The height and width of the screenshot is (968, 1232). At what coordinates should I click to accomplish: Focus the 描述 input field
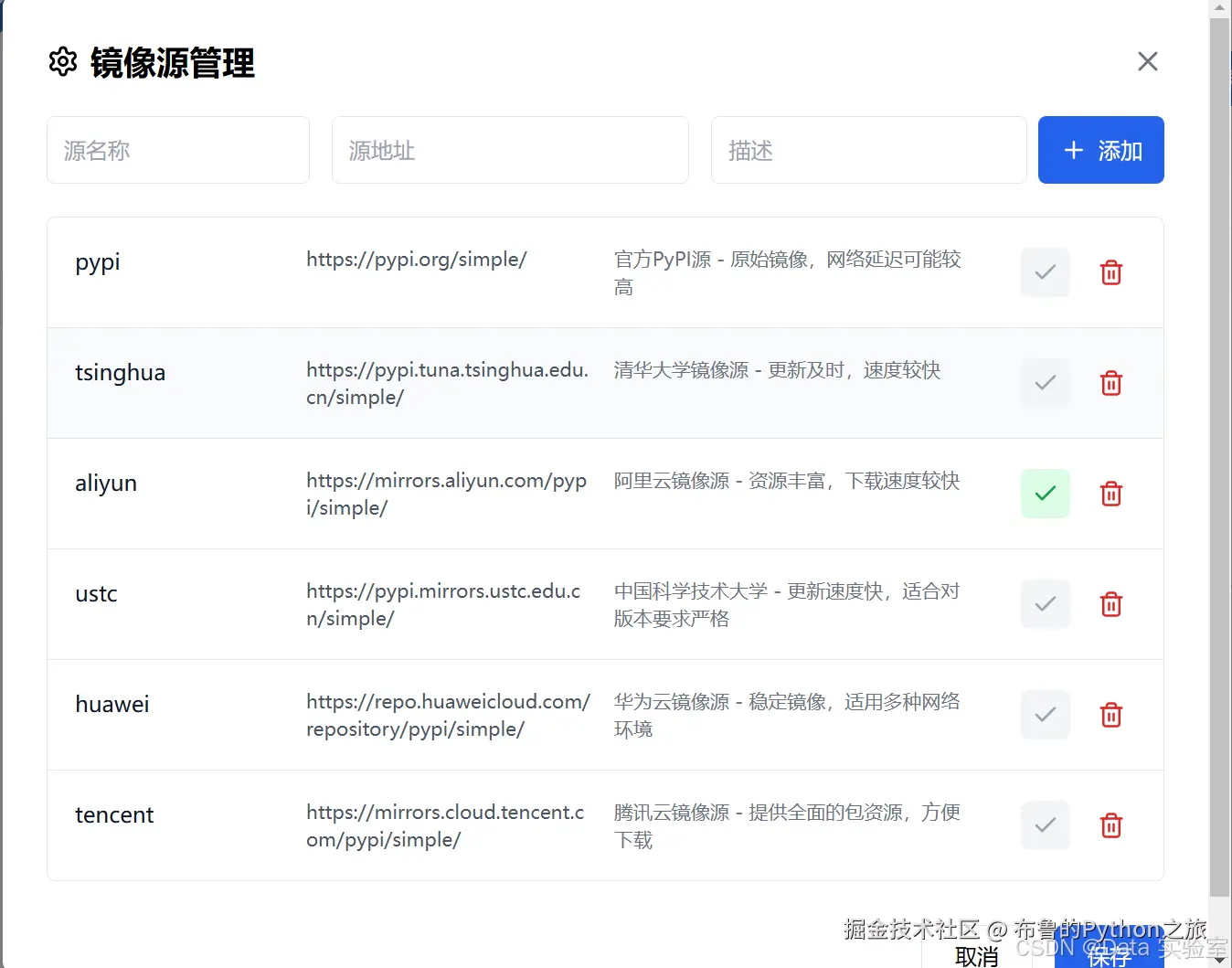coord(869,150)
